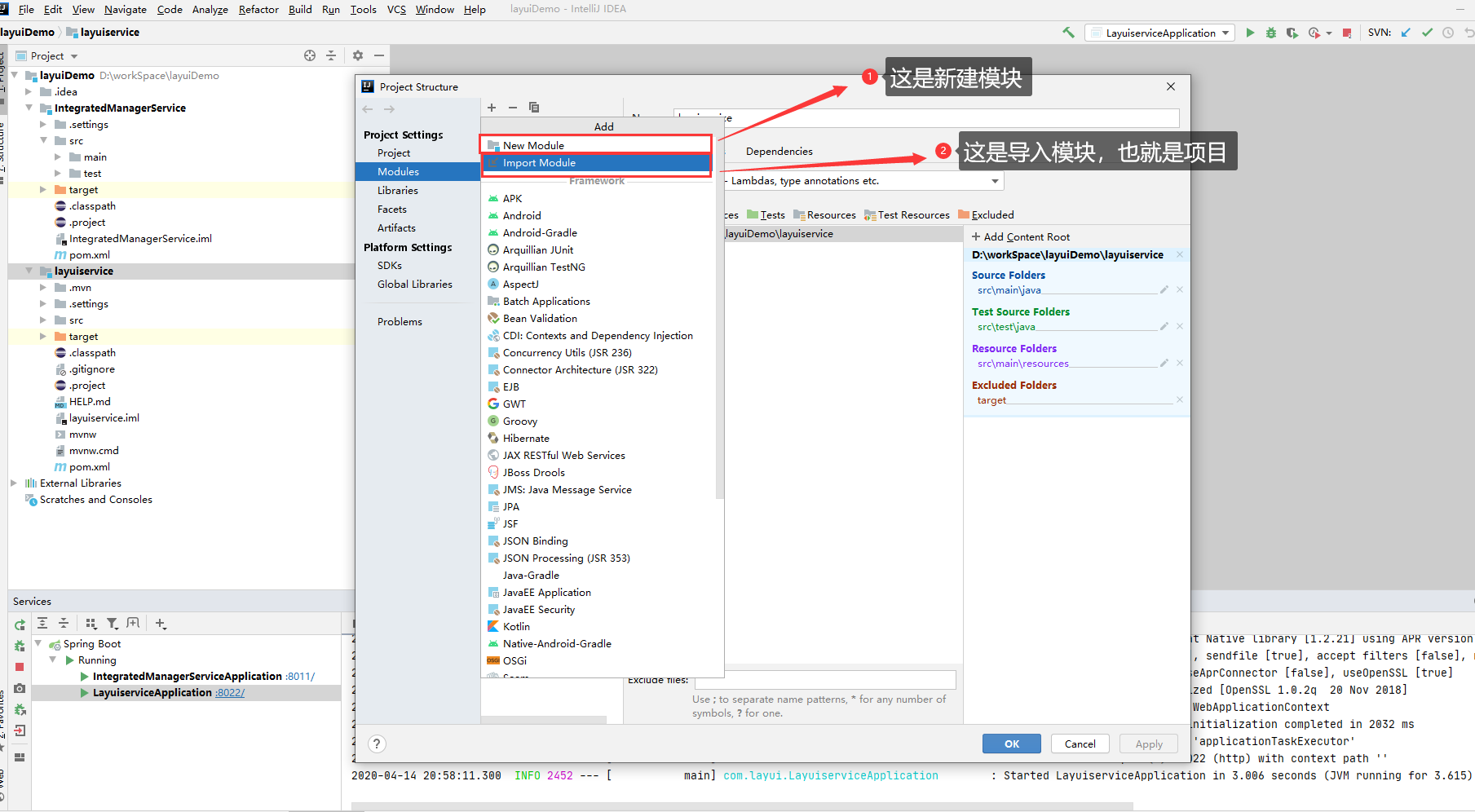This screenshot has width=1475, height=812.
Task: Open SVN history with the clock icon
Action: pos(1448,33)
